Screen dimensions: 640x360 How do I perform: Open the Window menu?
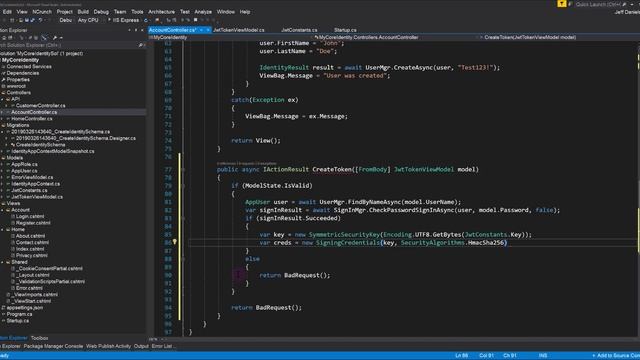(225, 12)
